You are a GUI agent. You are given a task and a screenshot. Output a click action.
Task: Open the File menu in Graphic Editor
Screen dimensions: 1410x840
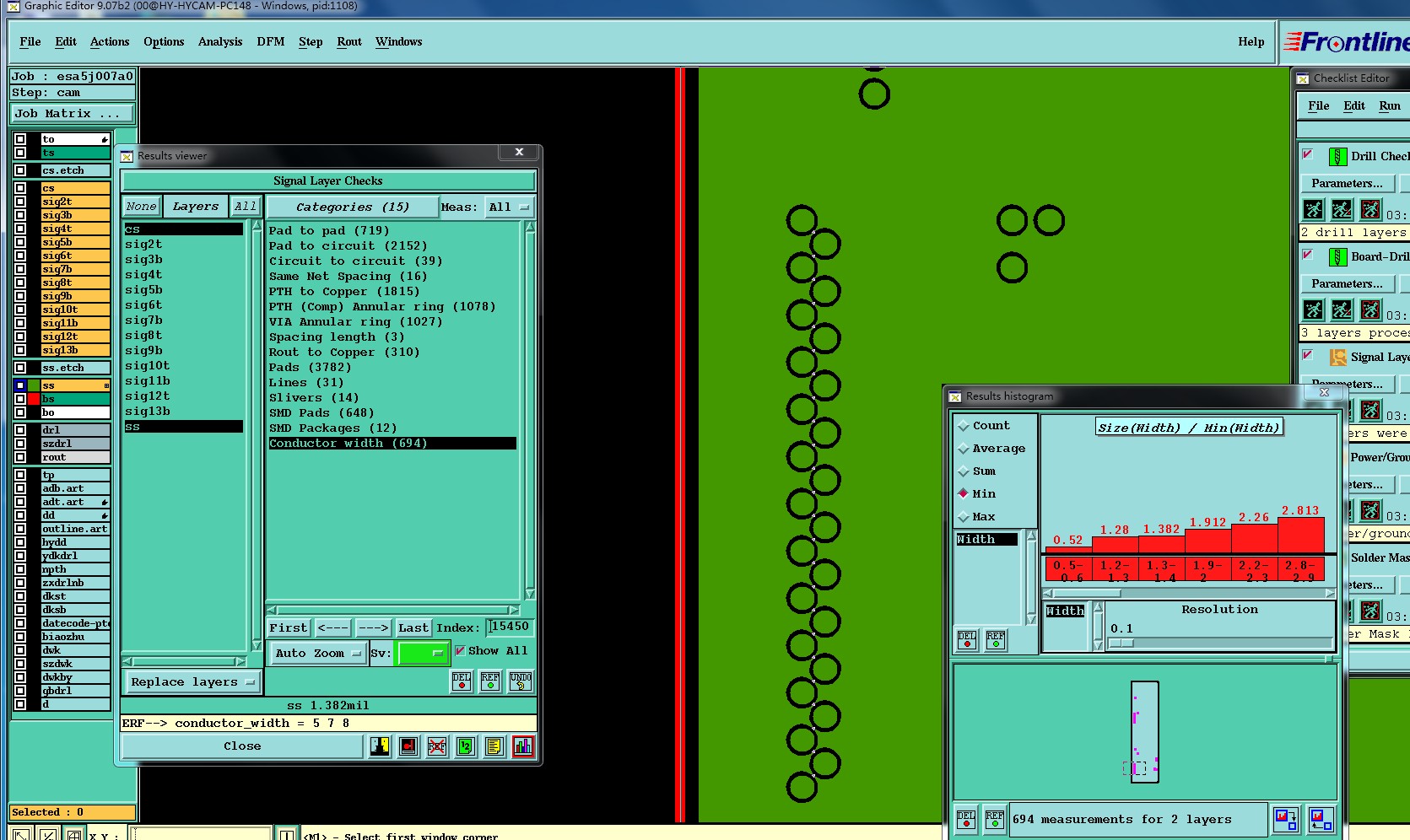30,41
